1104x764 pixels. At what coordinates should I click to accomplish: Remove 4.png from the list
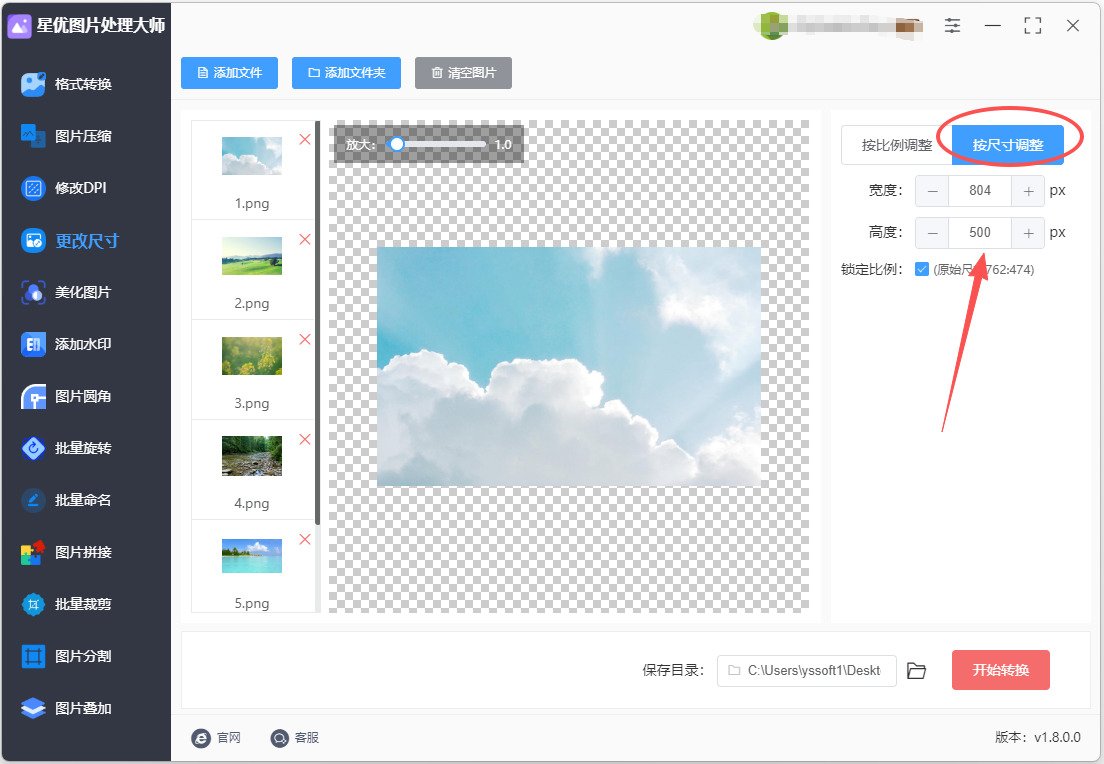tap(305, 439)
